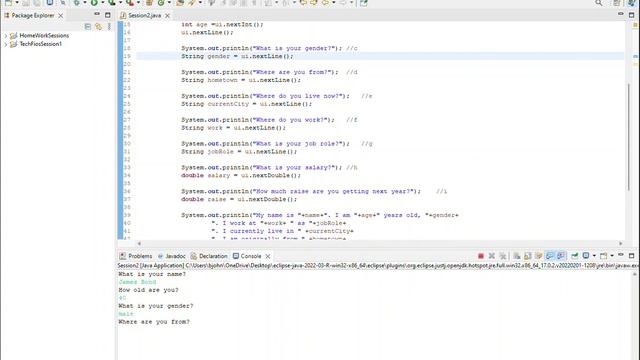Click the Search (magnifier) icon in toolbar
The width and height of the screenshot is (640, 360).
point(599,3)
